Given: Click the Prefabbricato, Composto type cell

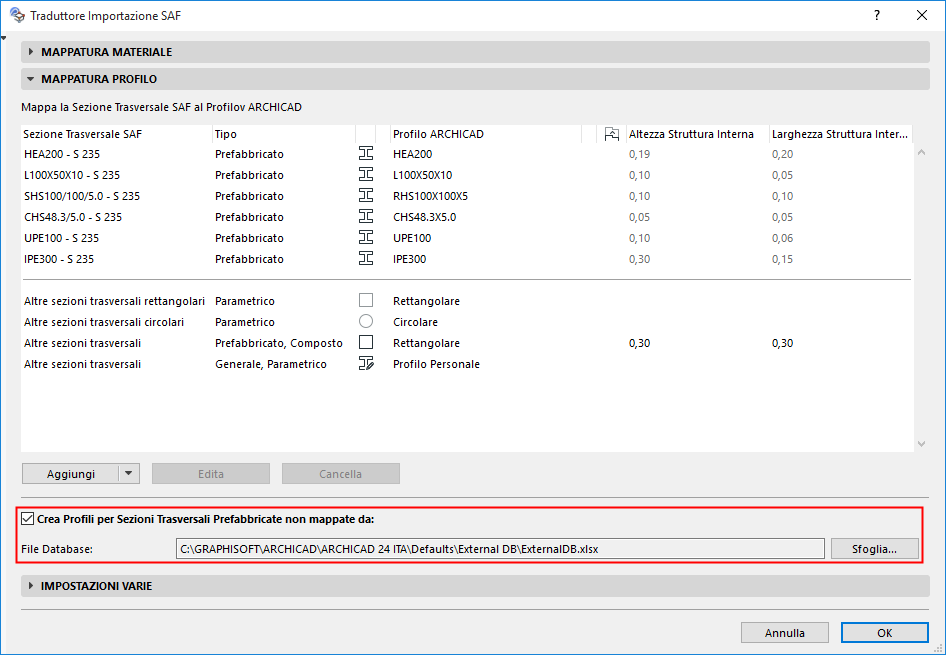Looking at the screenshot, I should (x=279, y=343).
